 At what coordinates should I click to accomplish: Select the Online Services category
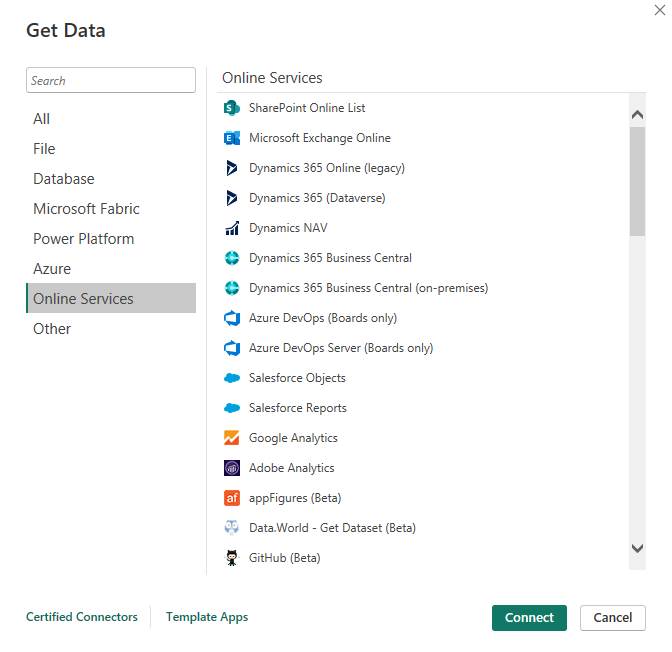(111, 298)
